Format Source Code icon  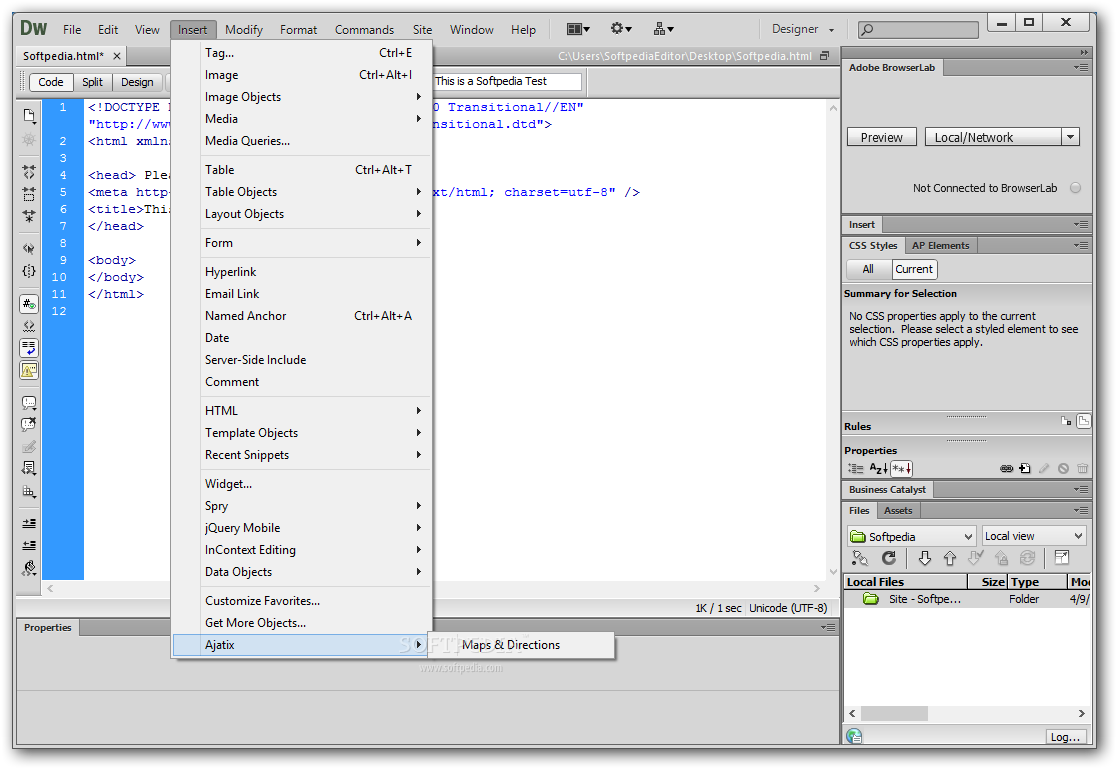[x=28, y=568]
